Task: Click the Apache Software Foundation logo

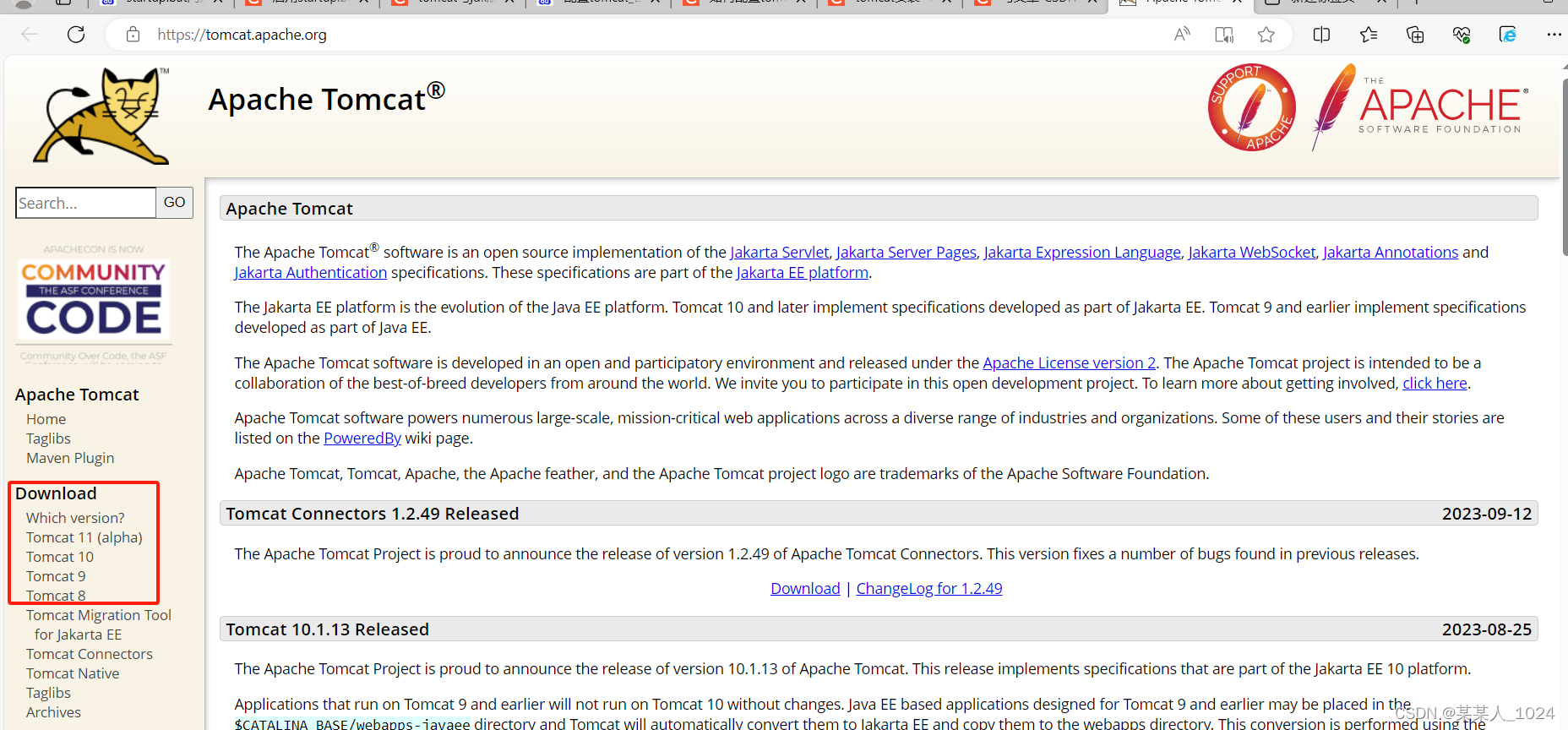Action: [1419, 107]
